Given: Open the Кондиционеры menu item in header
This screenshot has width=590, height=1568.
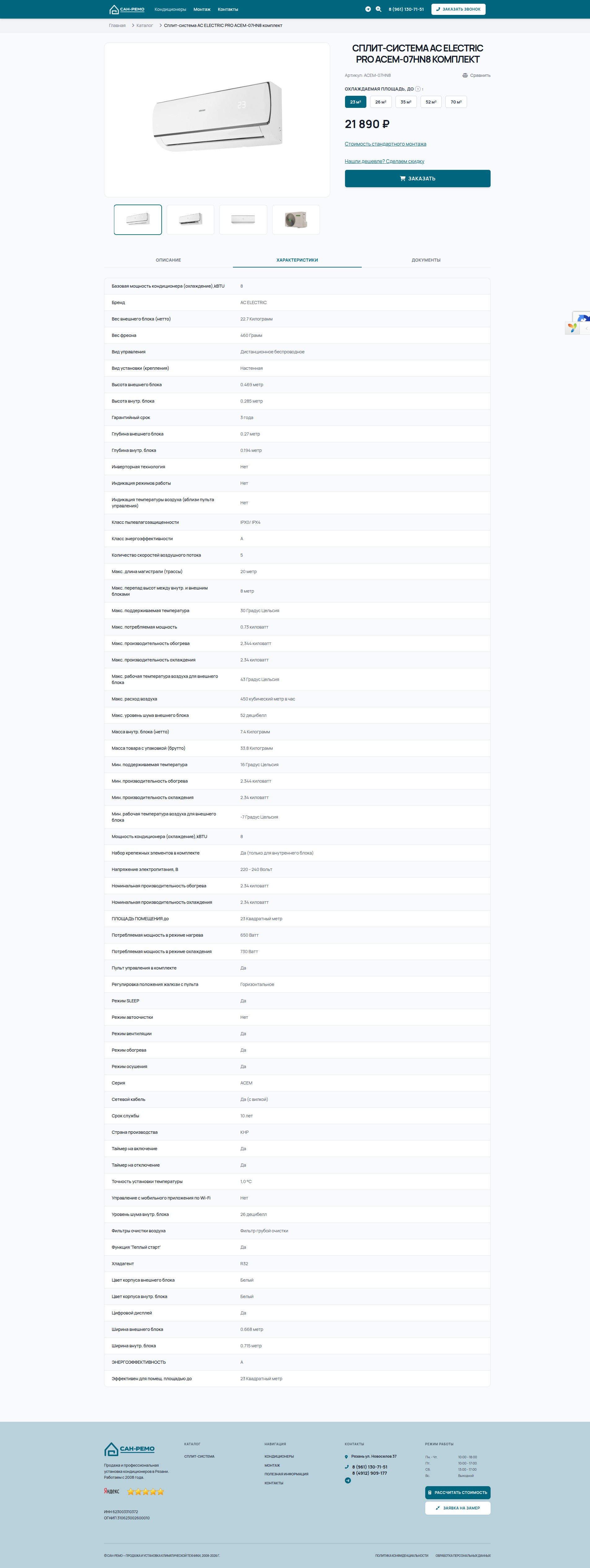Looking at the screenshot, I should (x=170, y=9).
